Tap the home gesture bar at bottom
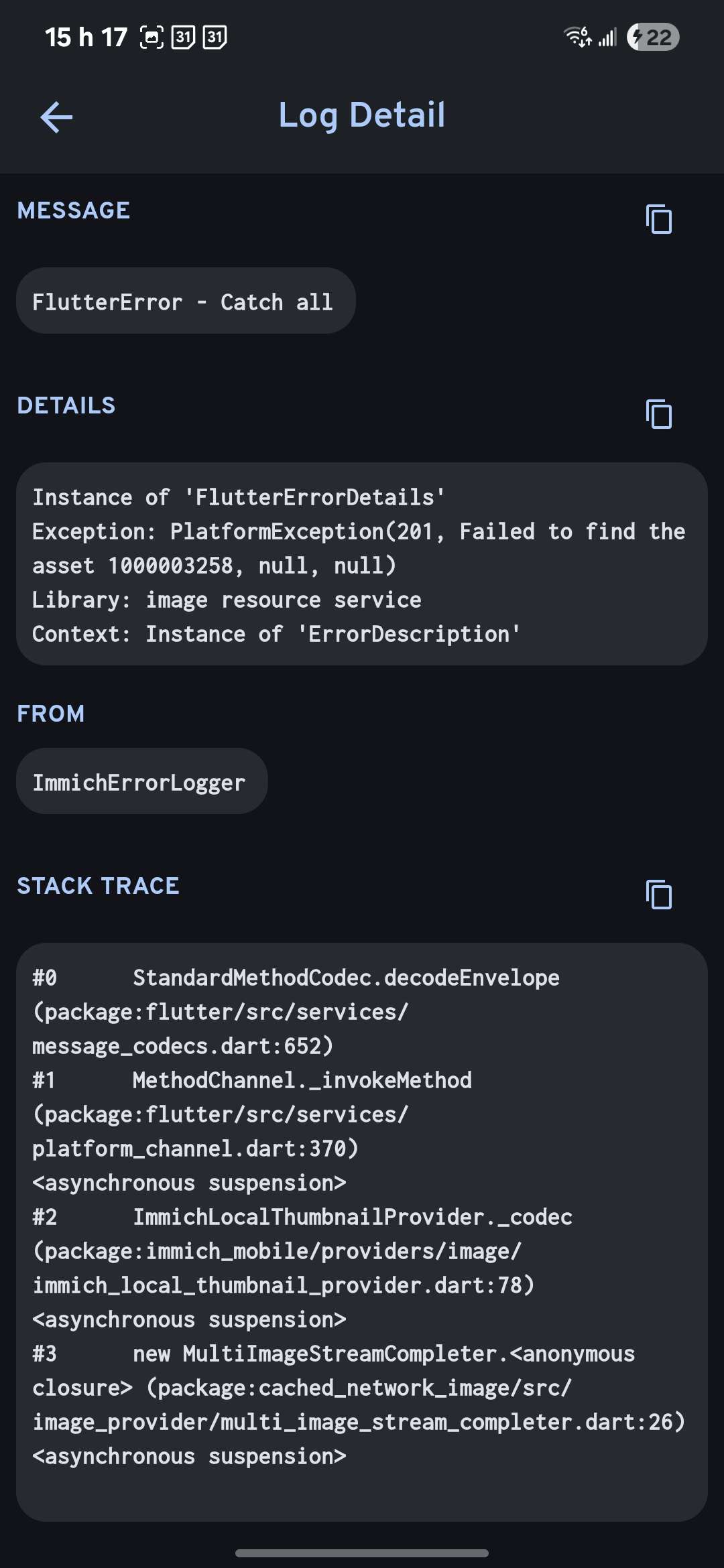The image size is (724, 1568). 362,1553
